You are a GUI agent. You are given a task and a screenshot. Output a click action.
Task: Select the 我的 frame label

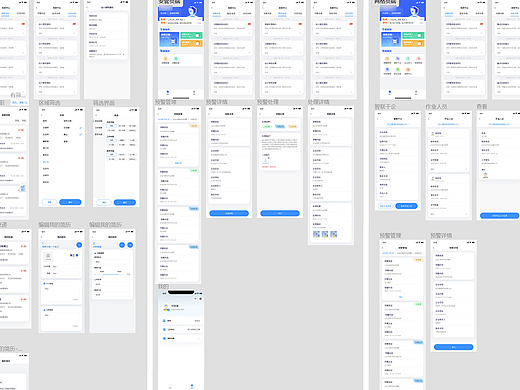[x=163, y=287]
